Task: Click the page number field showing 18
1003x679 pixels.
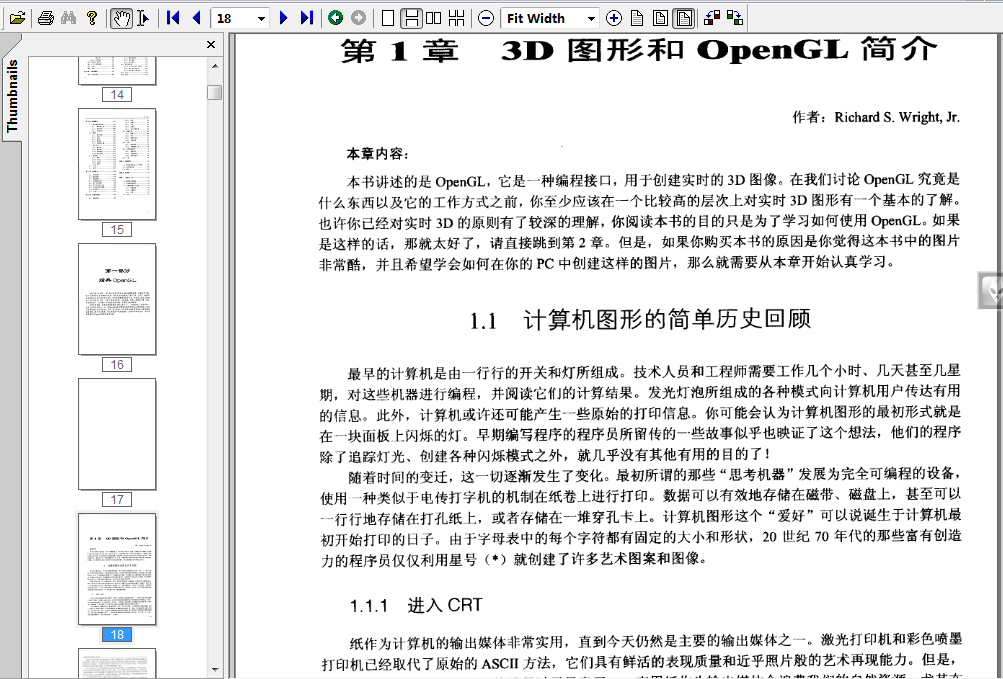Action: coord(235,19)
